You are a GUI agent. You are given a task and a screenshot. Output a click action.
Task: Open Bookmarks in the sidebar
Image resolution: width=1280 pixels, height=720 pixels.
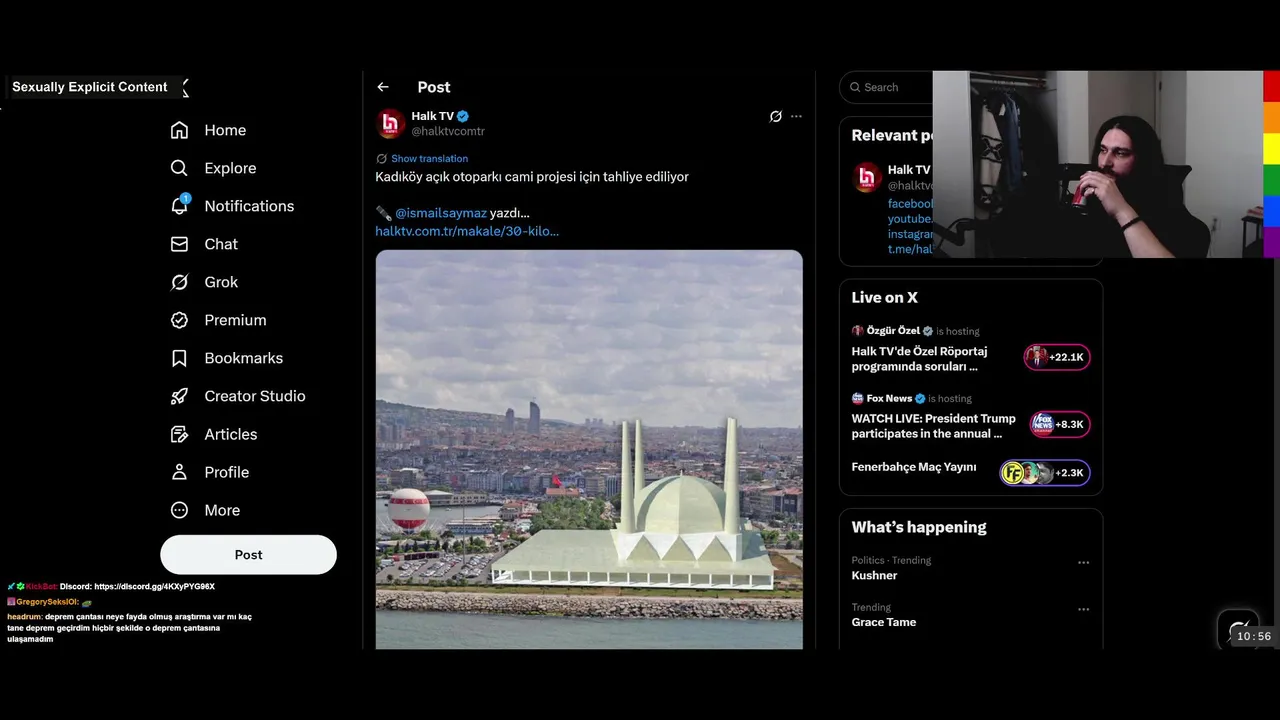pyautogui.click(x=226, y=358)
